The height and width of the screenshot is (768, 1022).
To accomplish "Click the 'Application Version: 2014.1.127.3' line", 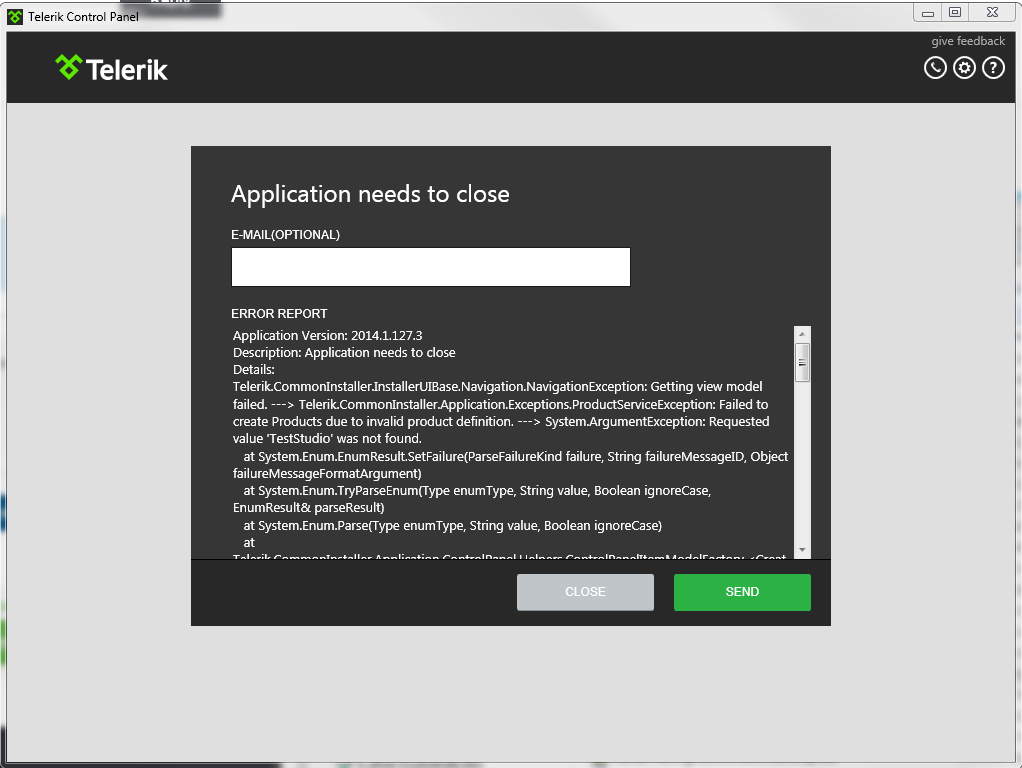I will pyautogui.click(x=328, y=335).
